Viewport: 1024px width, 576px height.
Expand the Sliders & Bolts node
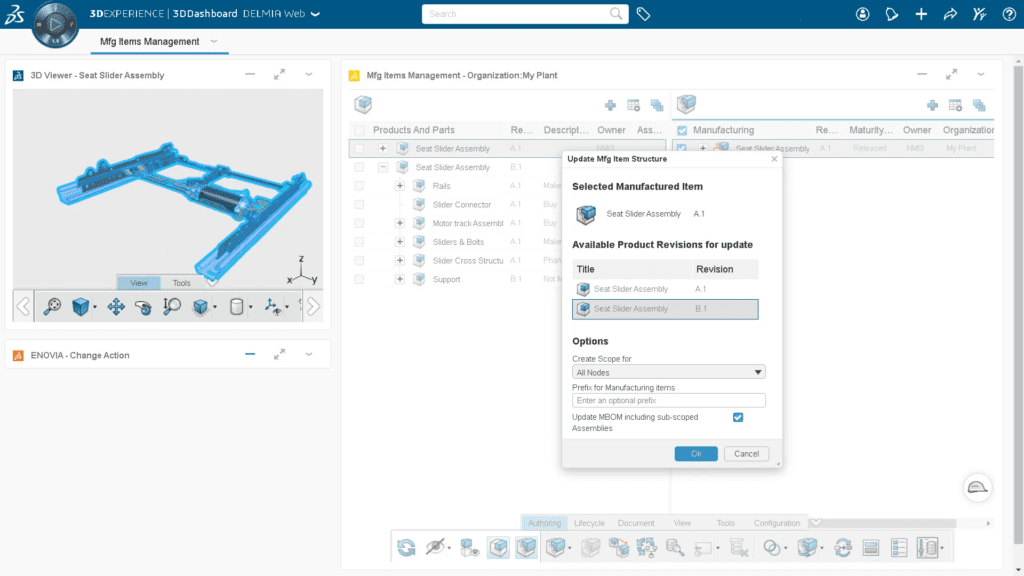[400, 242]
